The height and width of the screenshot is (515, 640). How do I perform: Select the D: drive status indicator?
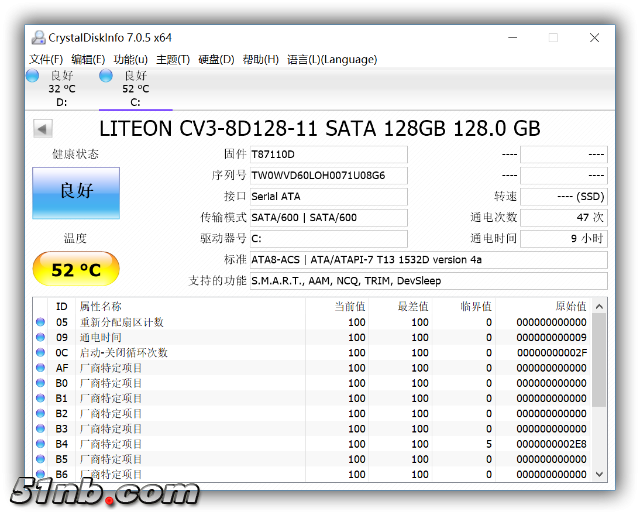[61, 88]
